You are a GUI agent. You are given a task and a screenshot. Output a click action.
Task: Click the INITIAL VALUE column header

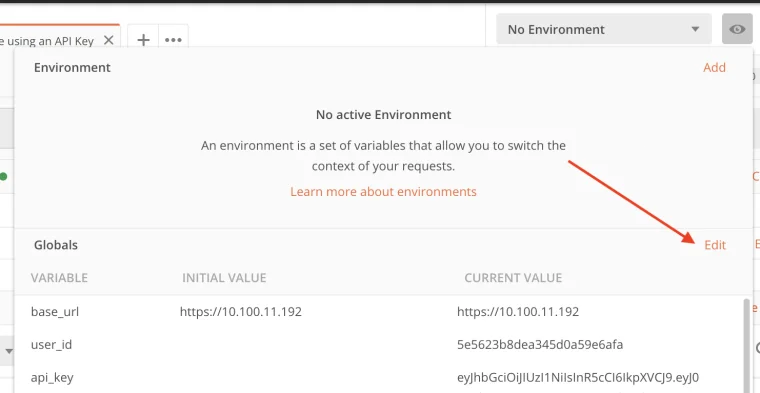click(224, 278)
